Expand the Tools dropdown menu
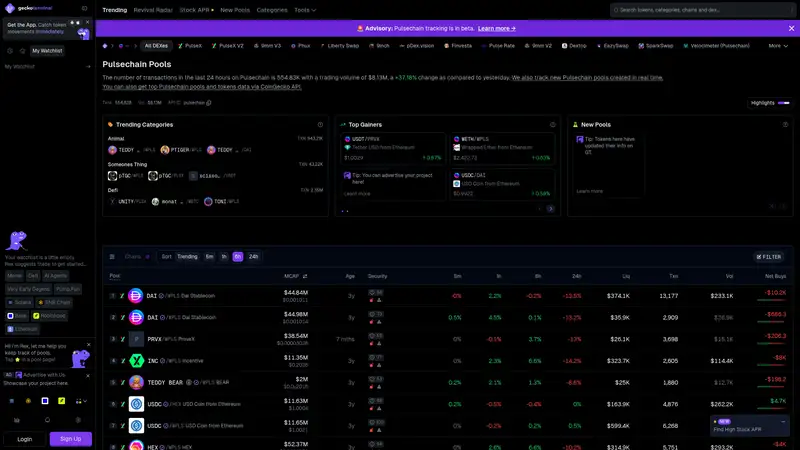800x450 pixels. coord(305,10)
